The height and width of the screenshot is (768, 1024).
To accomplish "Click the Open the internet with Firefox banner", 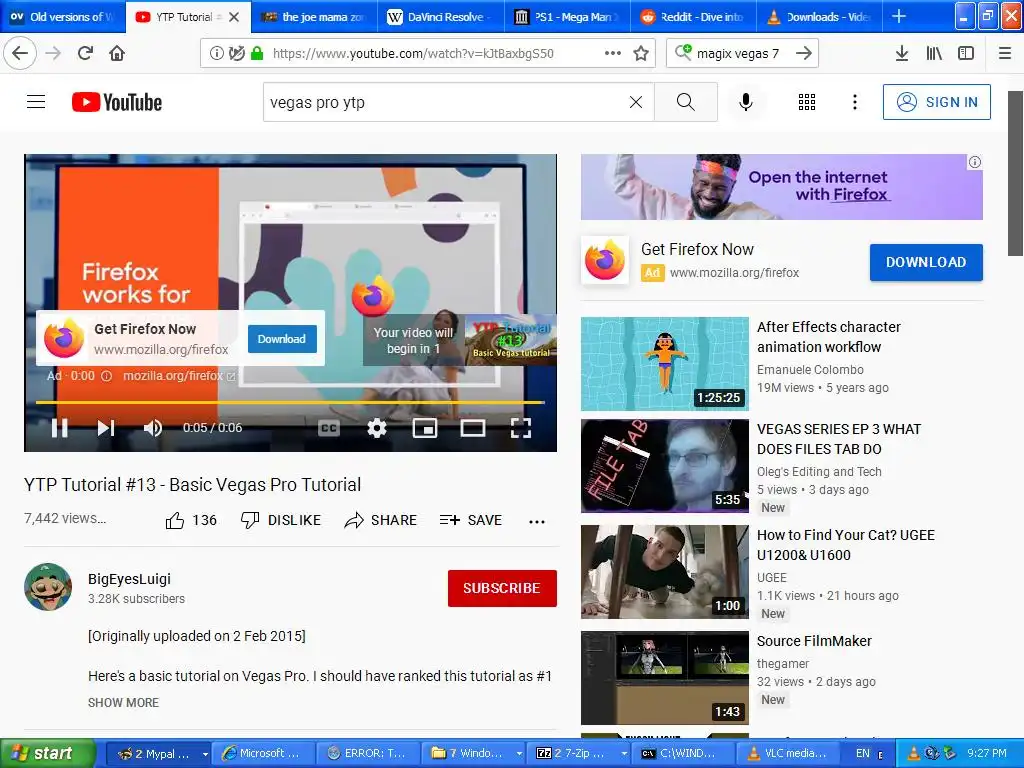I will 782,187.
